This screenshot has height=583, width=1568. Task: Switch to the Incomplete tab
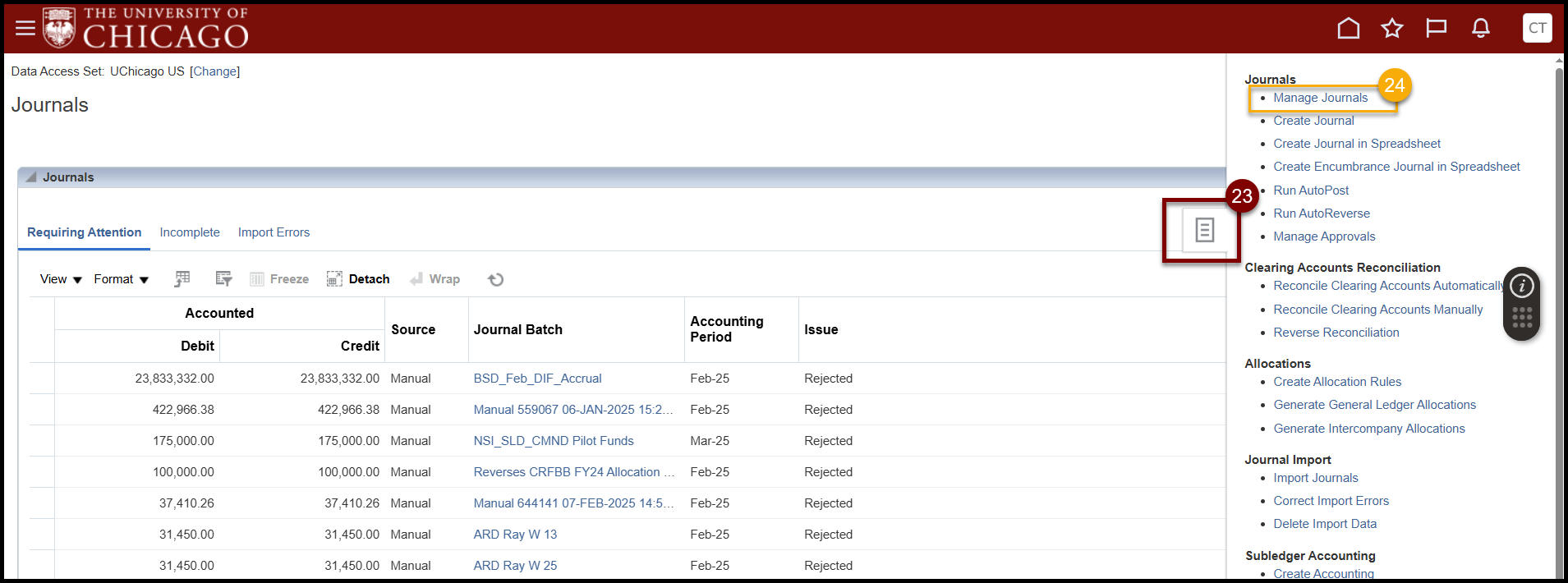coord(190,232)
